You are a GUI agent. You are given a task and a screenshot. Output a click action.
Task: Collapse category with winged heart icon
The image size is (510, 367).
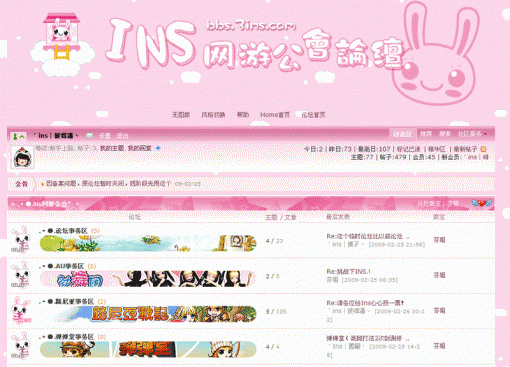tap(482, 202)
